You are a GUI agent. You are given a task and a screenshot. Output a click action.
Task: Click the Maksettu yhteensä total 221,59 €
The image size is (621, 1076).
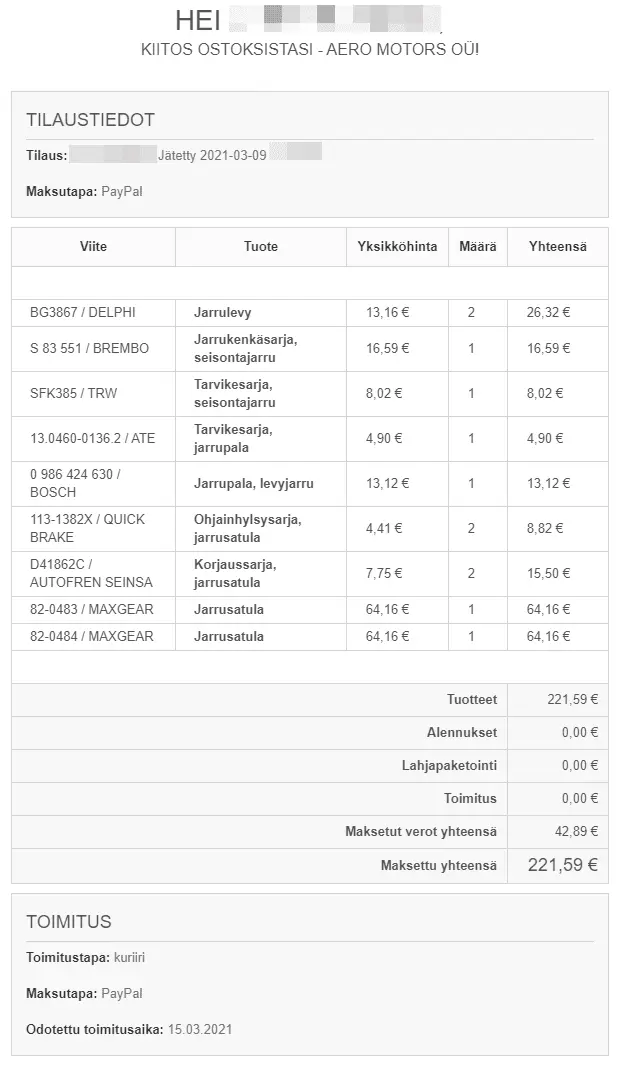click(563, 865)
